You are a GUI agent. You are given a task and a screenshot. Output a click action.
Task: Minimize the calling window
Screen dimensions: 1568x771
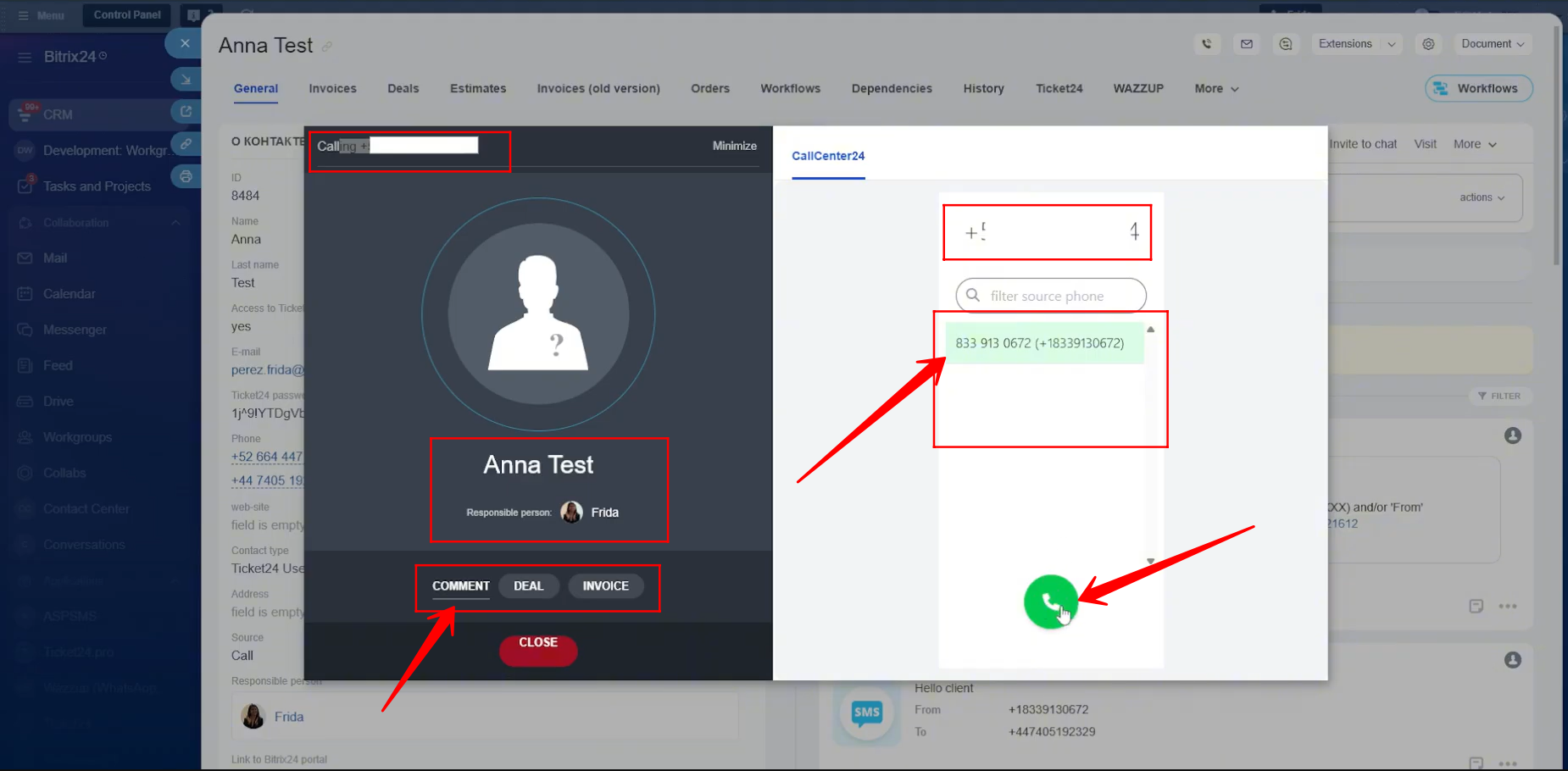[x=734, y=146]
